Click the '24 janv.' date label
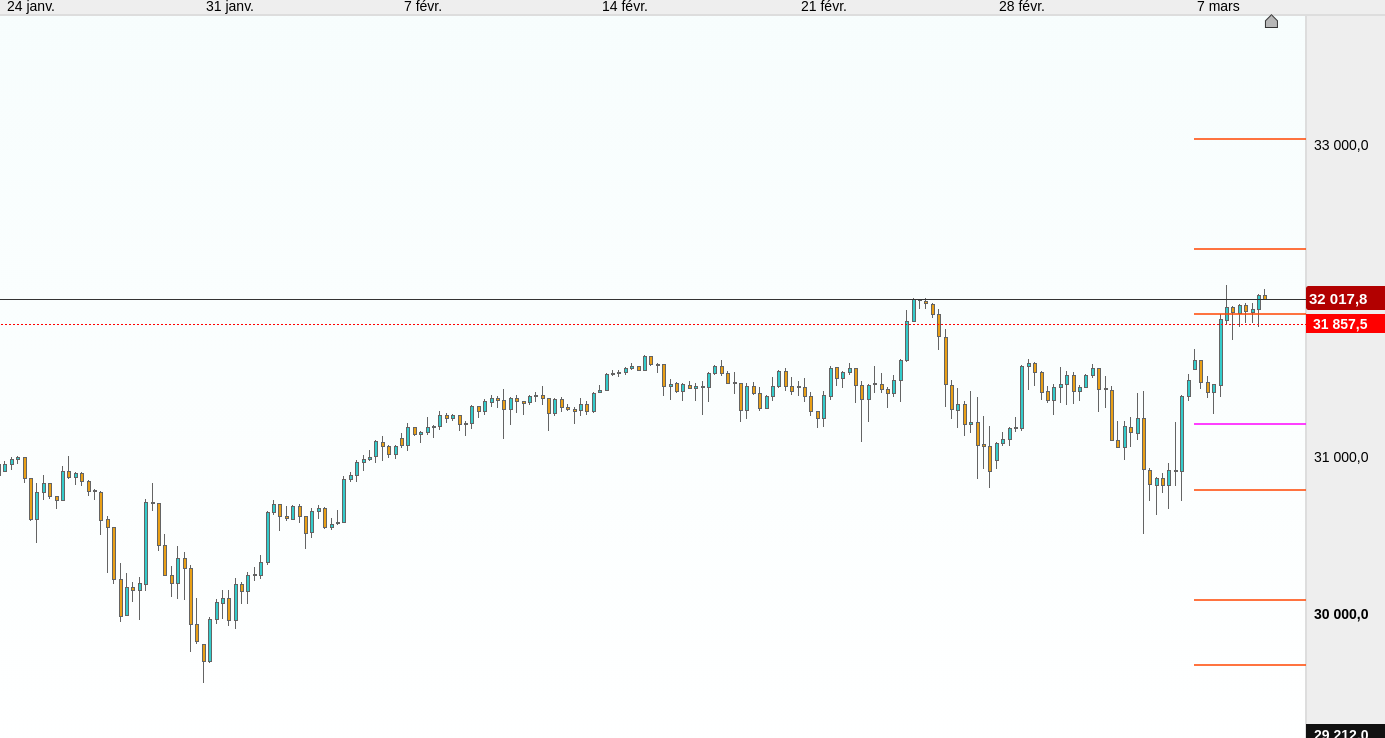This screenshot has width=1385, height=738. click(x=31, y=7)
